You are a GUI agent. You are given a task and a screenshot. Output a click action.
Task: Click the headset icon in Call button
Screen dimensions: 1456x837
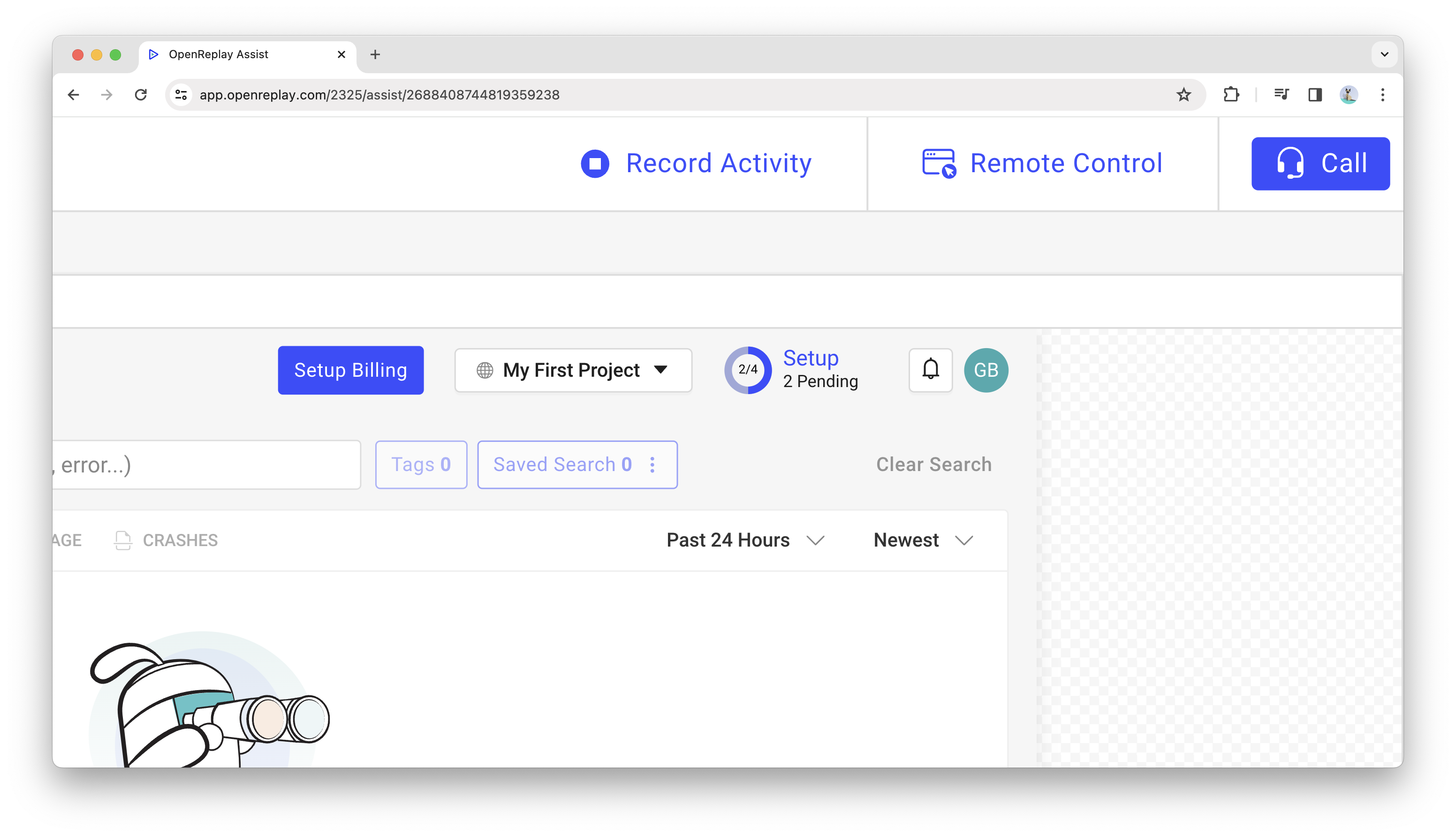[x=1290, y=163]
